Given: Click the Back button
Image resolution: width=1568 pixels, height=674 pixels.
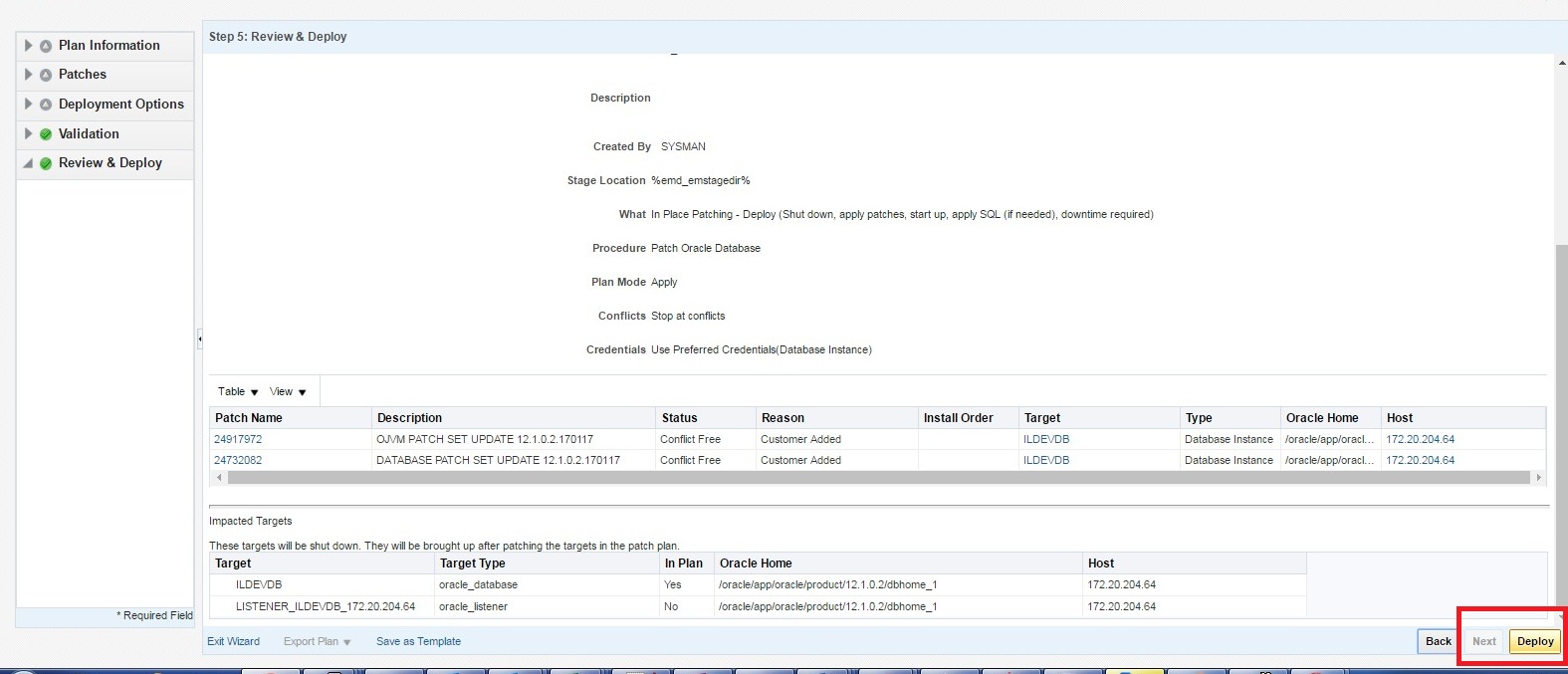Looking at the screenshot, I should (x=1439, y=642).
